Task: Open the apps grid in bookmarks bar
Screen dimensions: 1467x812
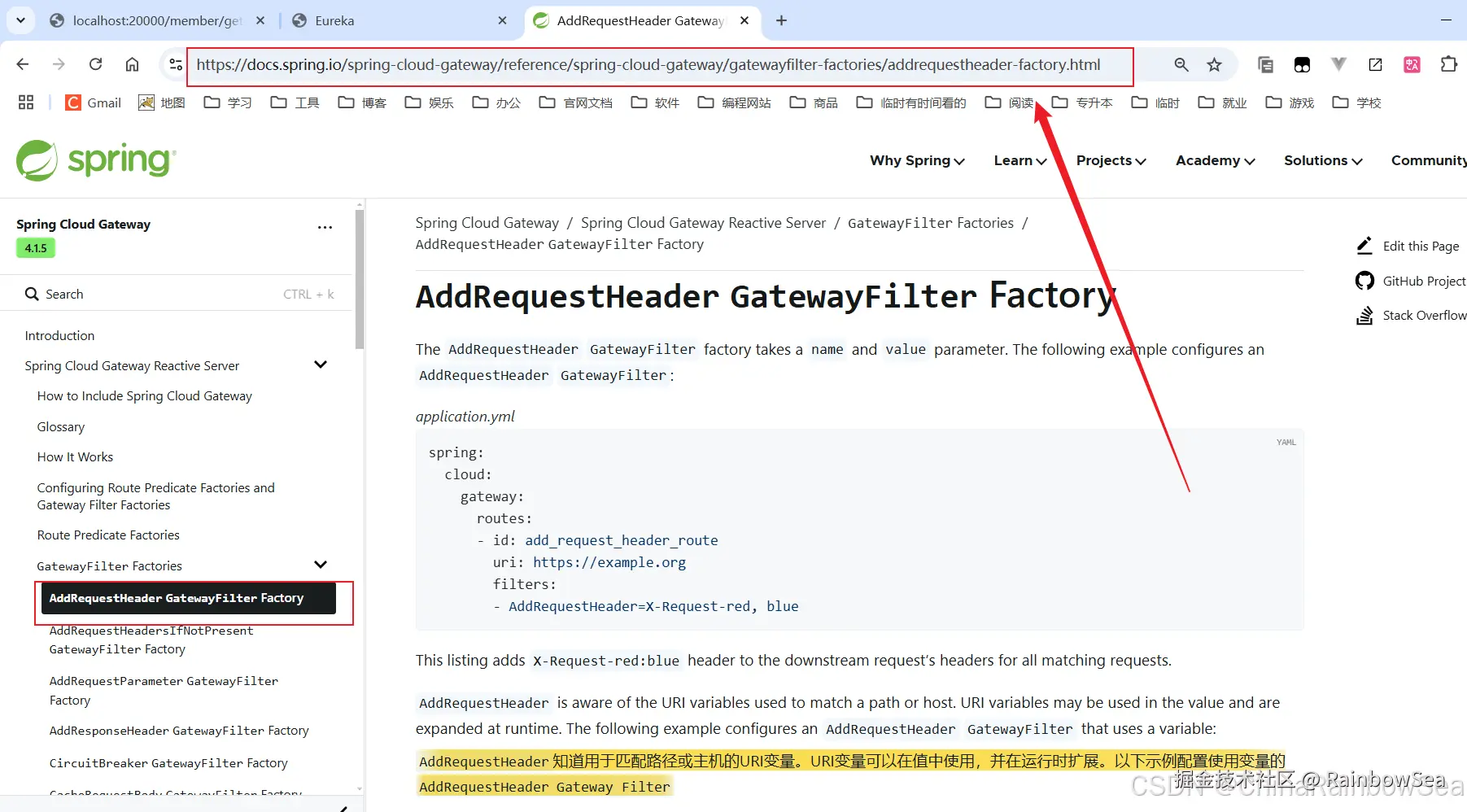Action: click(26, 103)
